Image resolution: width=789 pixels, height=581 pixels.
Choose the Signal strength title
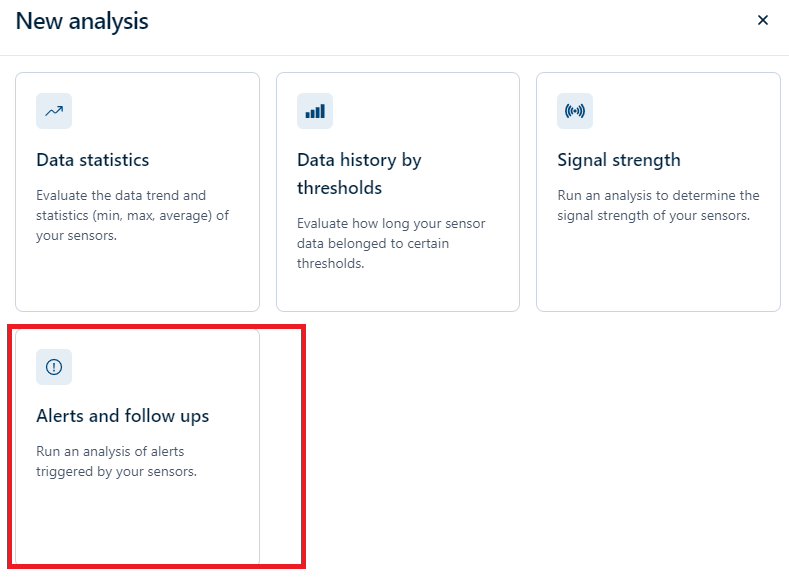coord(619,160)
